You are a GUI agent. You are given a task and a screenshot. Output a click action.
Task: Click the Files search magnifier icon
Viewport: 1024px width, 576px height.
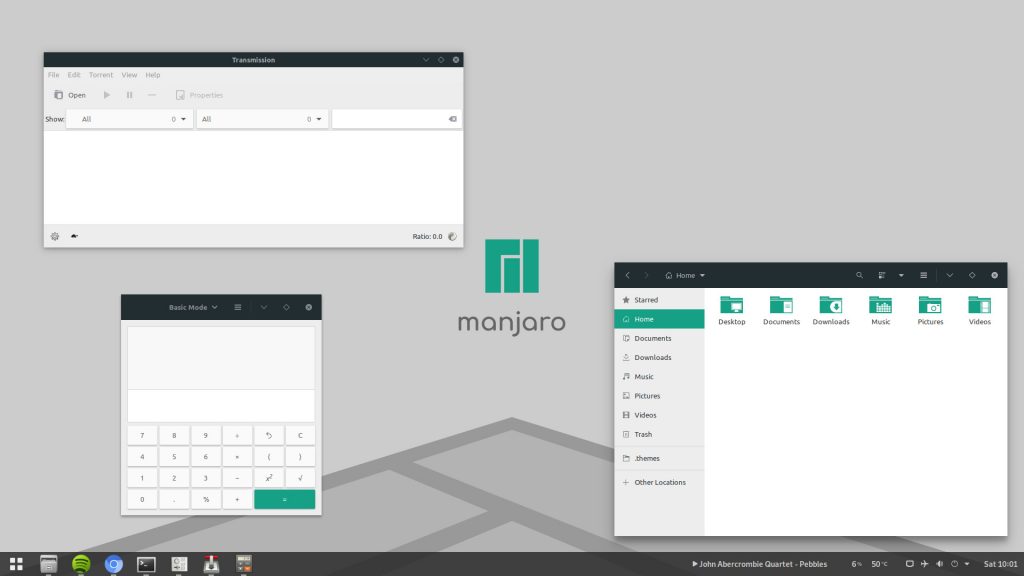point(859,276)
